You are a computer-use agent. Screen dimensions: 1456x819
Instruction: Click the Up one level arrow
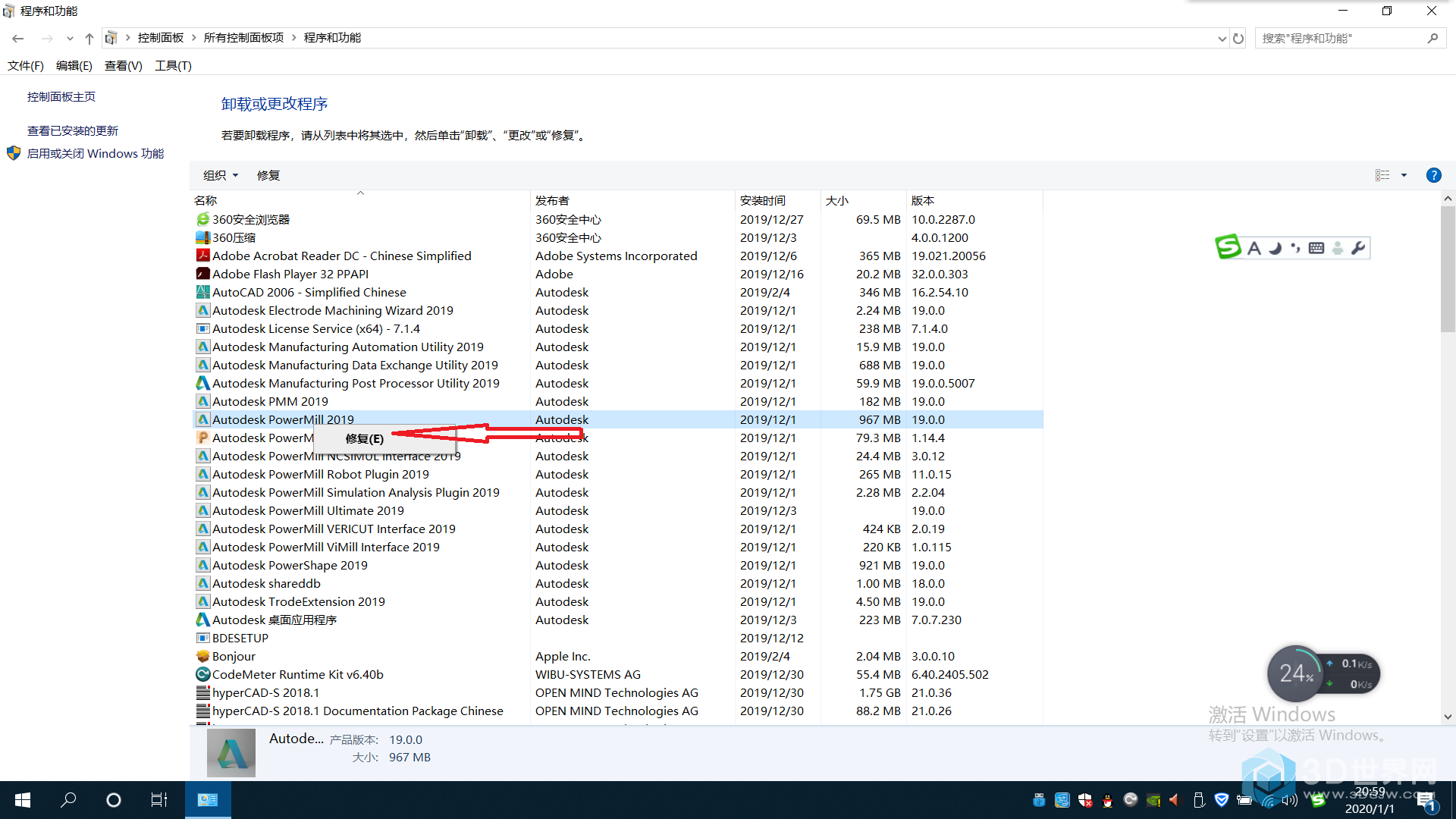(x=89, y=38)
